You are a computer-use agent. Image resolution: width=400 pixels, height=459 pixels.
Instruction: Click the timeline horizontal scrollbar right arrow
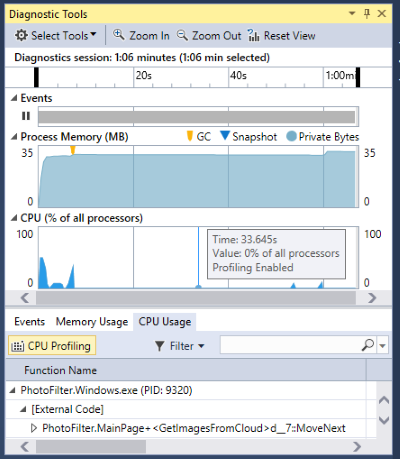tap(372, 298)
